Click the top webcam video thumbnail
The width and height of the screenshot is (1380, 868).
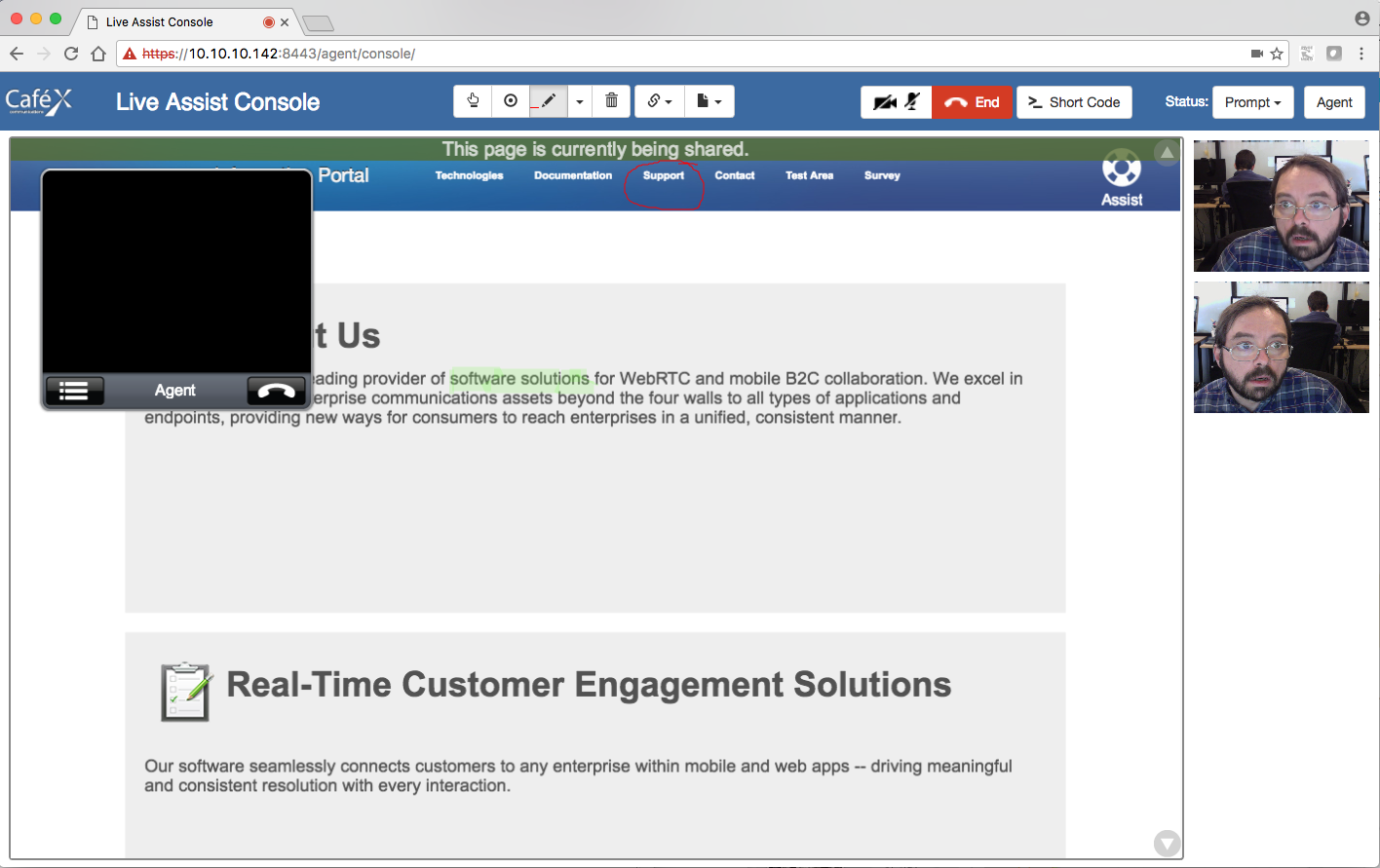pos(1281,206)
